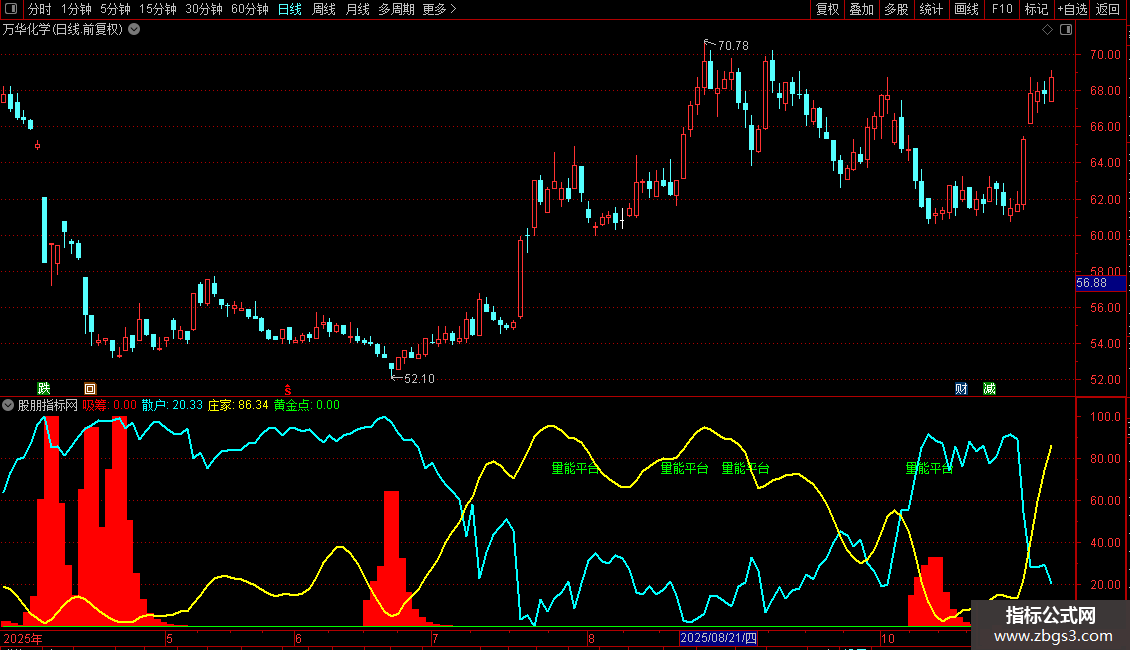Open 多周期 multi-period view

tap(396, 9)
